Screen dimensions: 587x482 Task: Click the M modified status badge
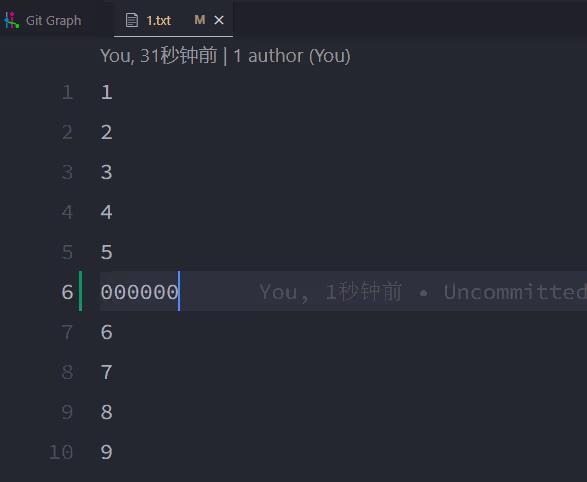pos(200,20)
